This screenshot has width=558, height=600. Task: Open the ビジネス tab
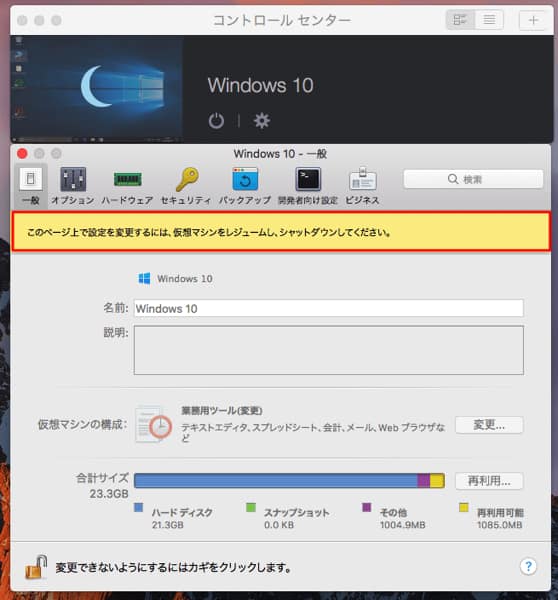362,186
